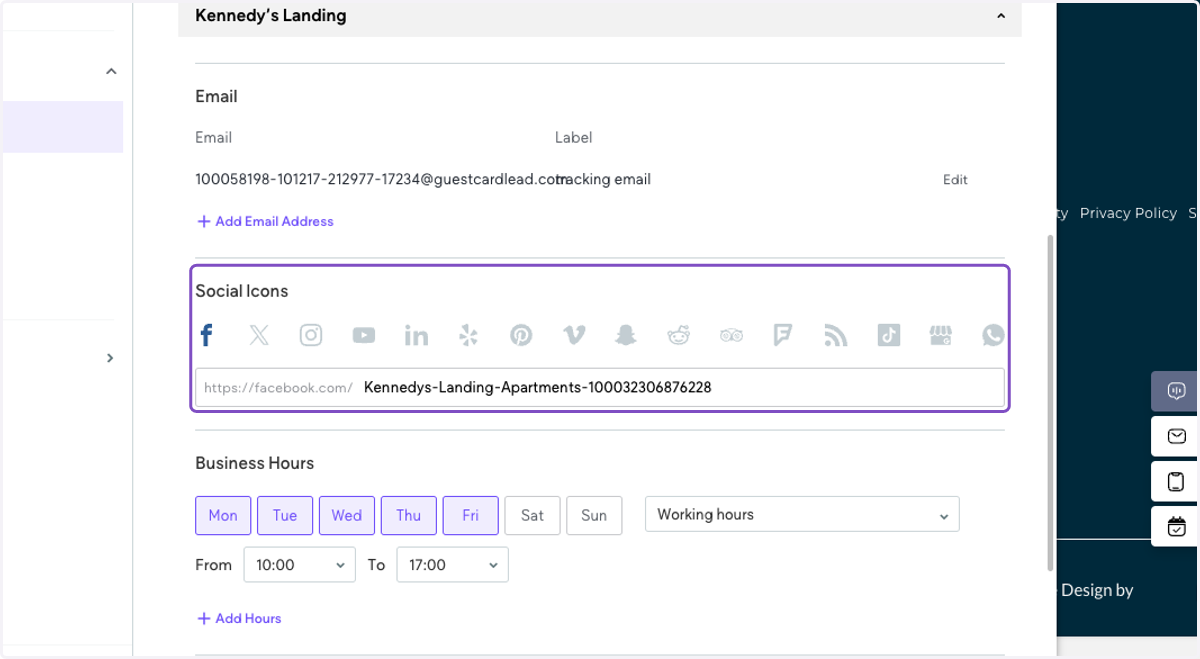The height and width of the screenshot is (659, 1200).
Task: Open the To time 17:00 dropdown
Action: [x=452, y=565]
